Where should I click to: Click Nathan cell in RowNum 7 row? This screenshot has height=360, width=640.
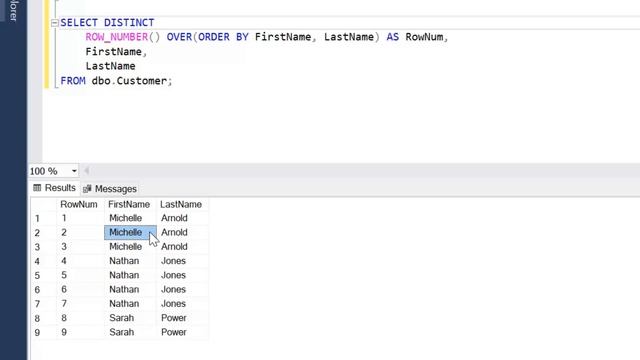pos(130,304)
